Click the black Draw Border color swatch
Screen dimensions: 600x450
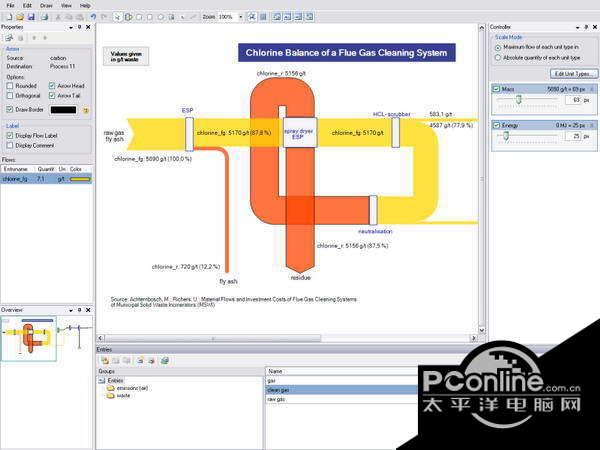pos(64,110)
